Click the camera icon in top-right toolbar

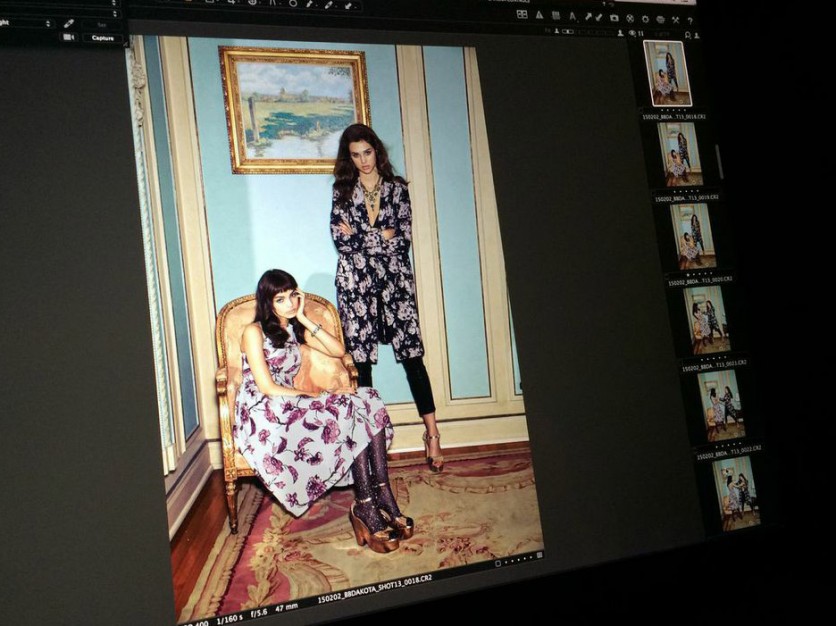click(x=615, y=17)
